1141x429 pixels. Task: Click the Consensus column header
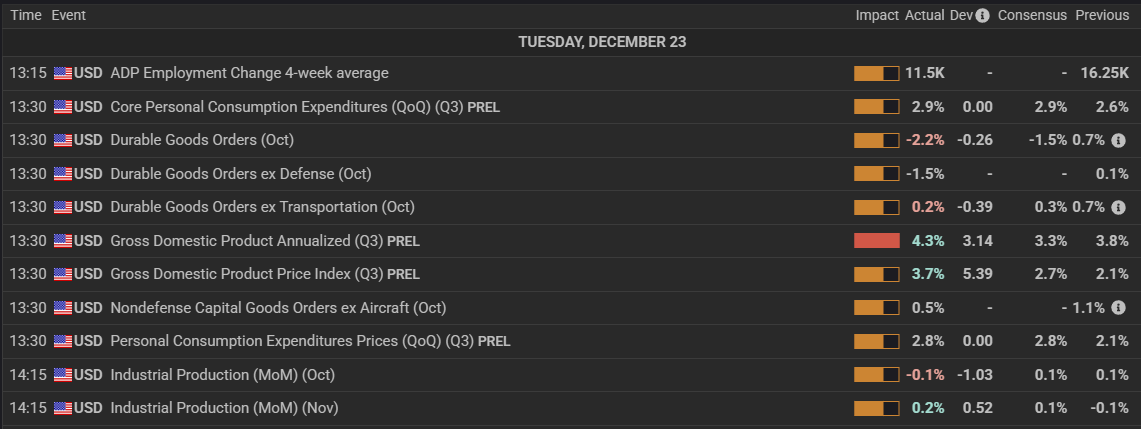tap(1032, 16)
